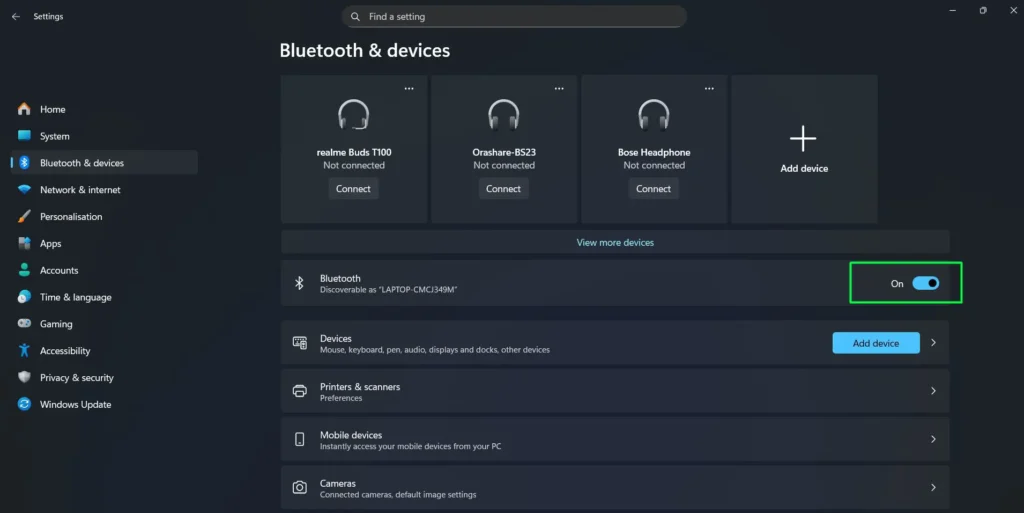Click the realme Buds T100 headphone icon
This screenshot has width=1024, height=513.
pos(353,115)
